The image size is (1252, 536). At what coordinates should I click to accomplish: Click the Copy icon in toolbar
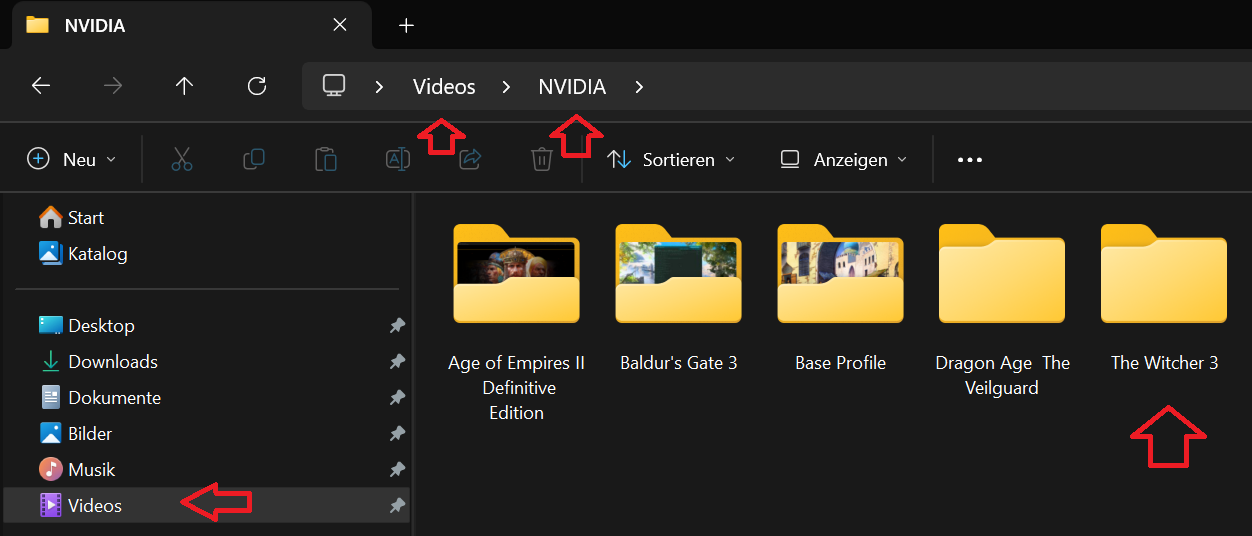[x=254, y=159]
